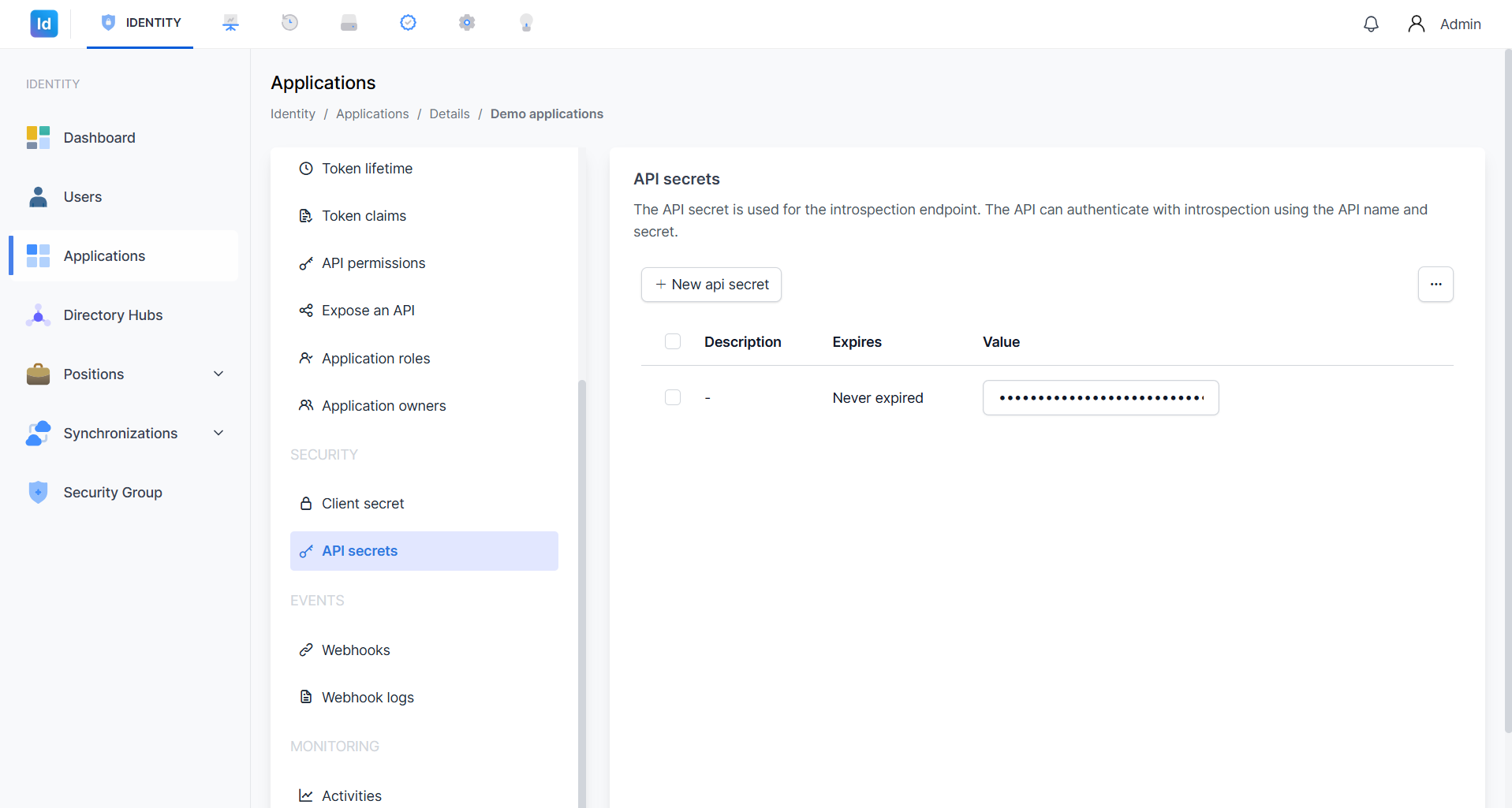Toggle the select-all header checkbox

673,341
